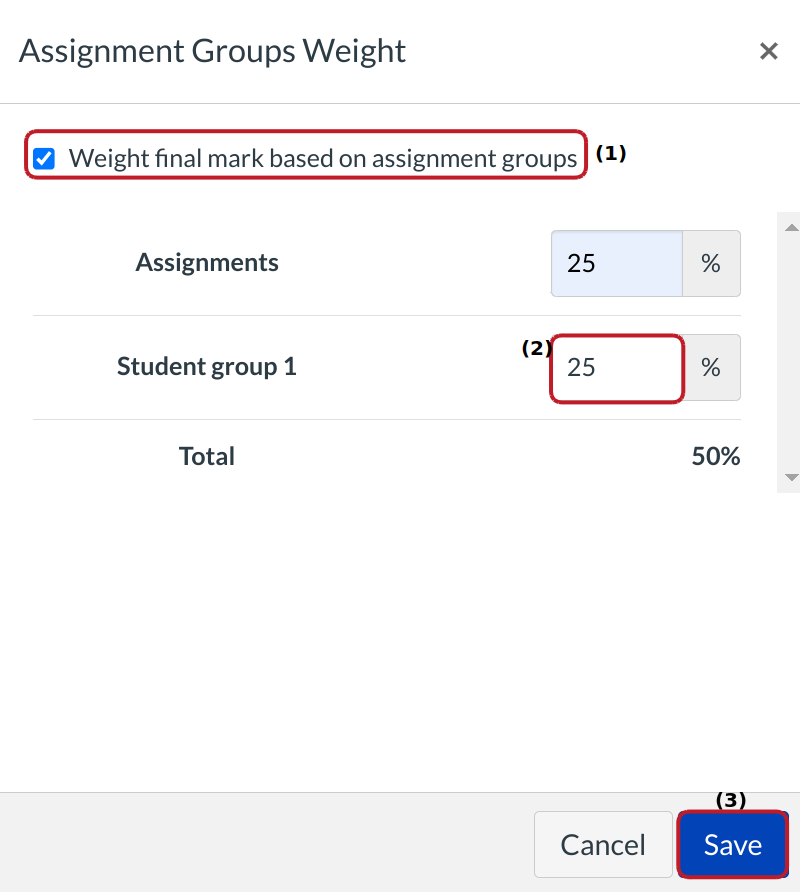The width and height of the screenshot is (800, 892).
Task: Click the percent sign beside Assignments weight
Action: coord(711,264)
